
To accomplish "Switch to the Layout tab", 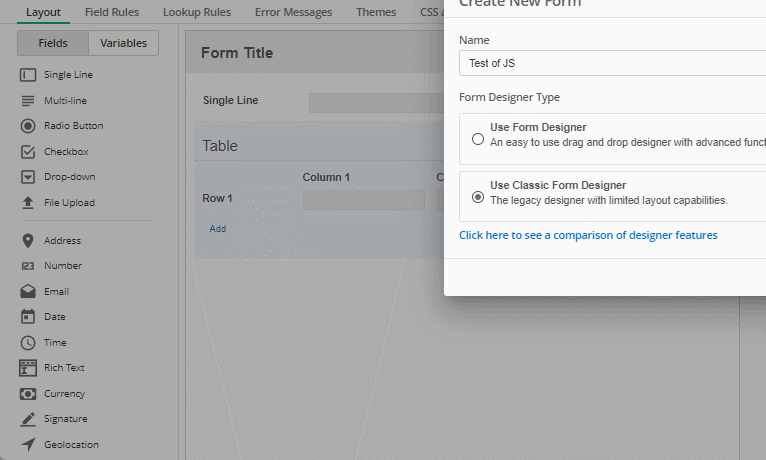I will [x=43, y=12].
